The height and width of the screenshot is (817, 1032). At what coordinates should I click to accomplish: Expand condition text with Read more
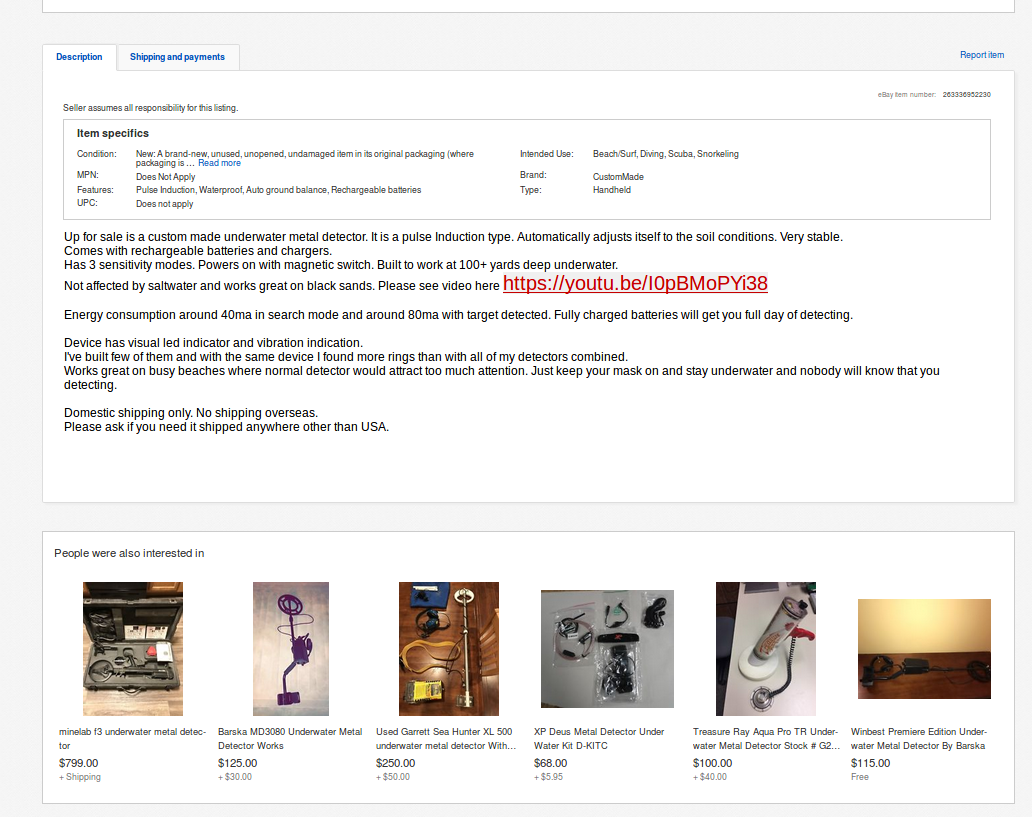click(219, 163)
